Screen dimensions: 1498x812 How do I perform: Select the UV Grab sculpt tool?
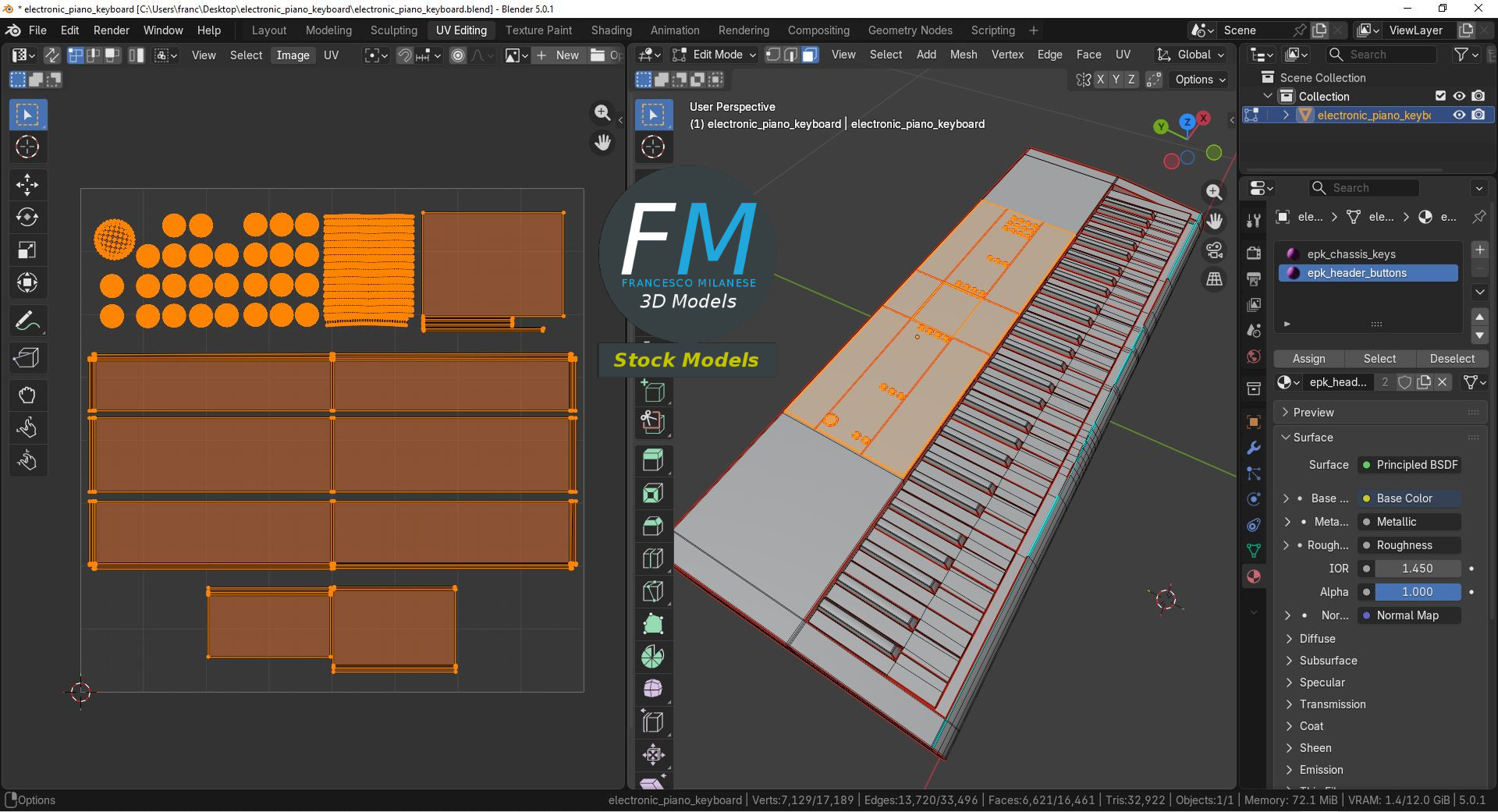(27, 395)
